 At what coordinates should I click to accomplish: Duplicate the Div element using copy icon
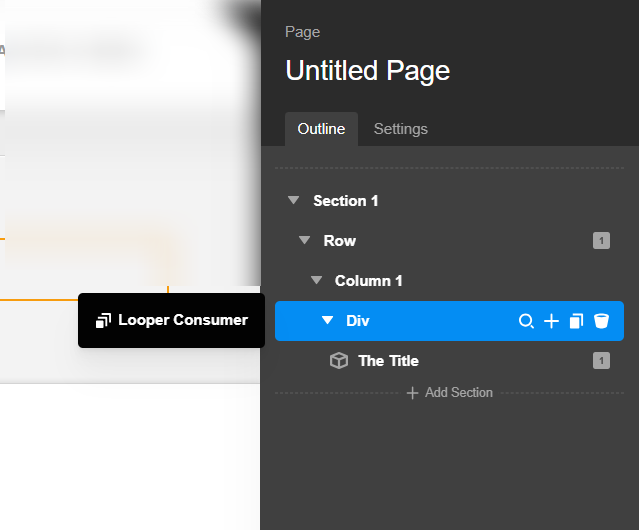click(576, 321)
